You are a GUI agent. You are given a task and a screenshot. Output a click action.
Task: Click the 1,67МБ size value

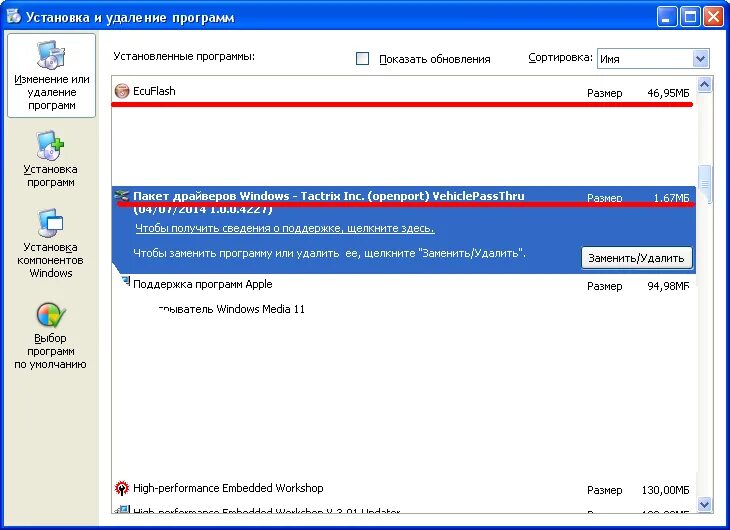pos(671,198)
